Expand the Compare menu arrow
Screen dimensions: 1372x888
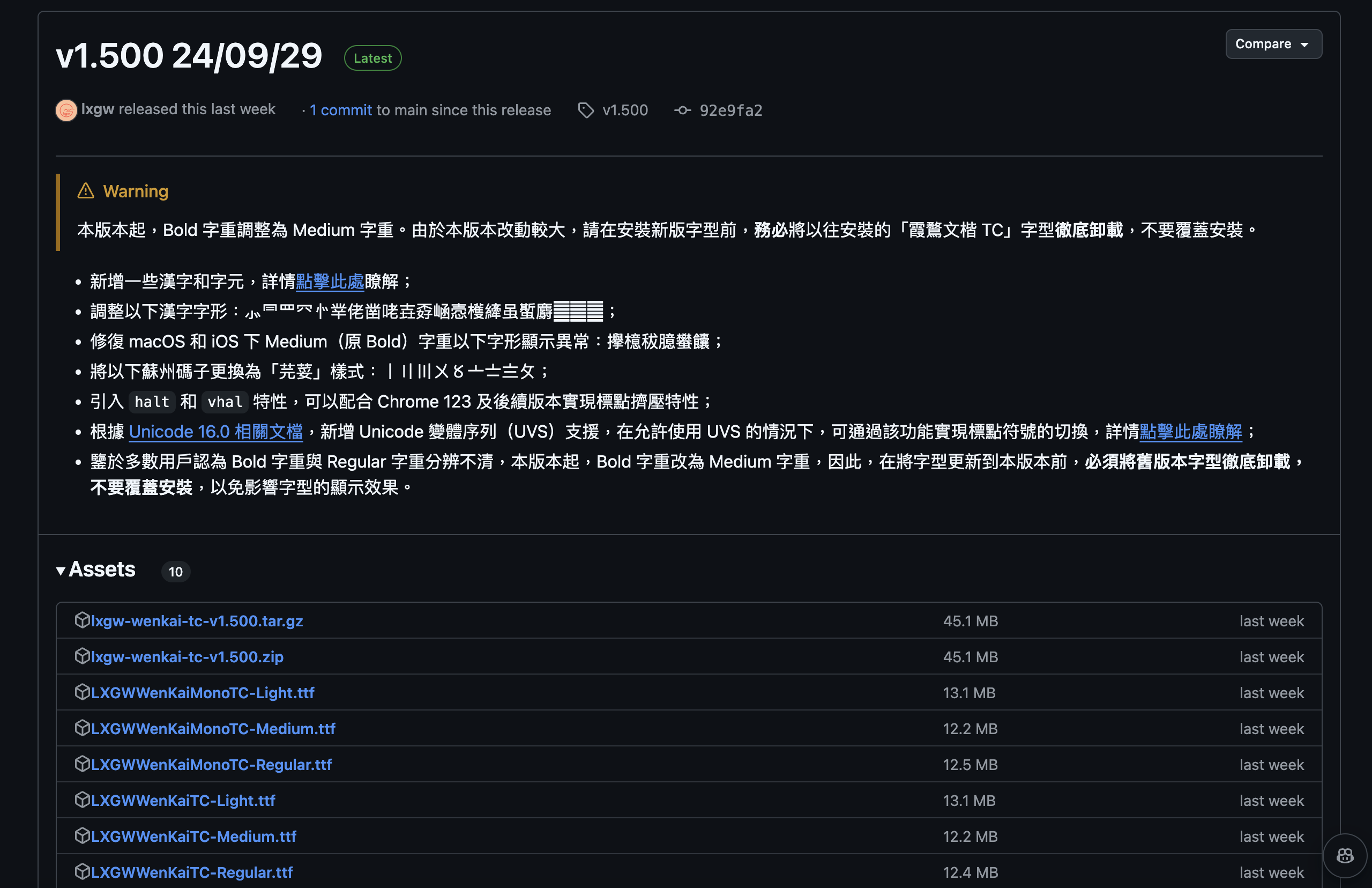click(1306, 43)
